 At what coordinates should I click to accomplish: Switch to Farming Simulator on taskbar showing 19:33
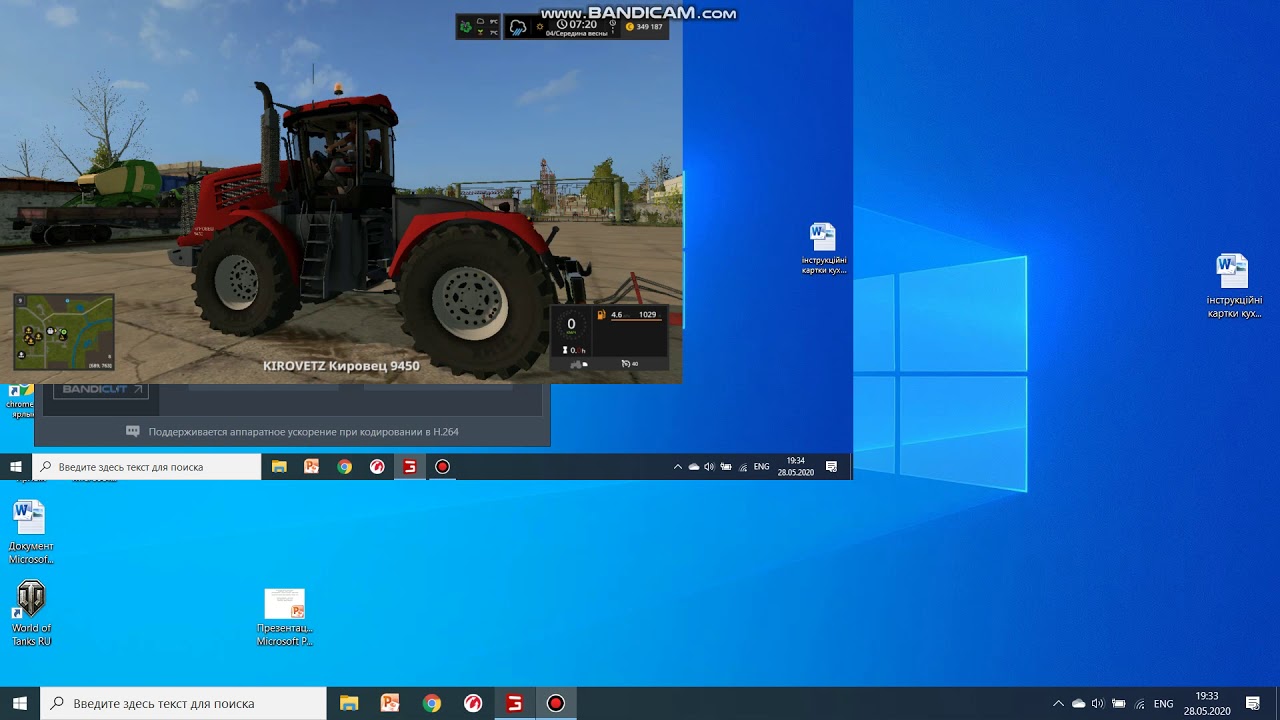click(514, 704)
